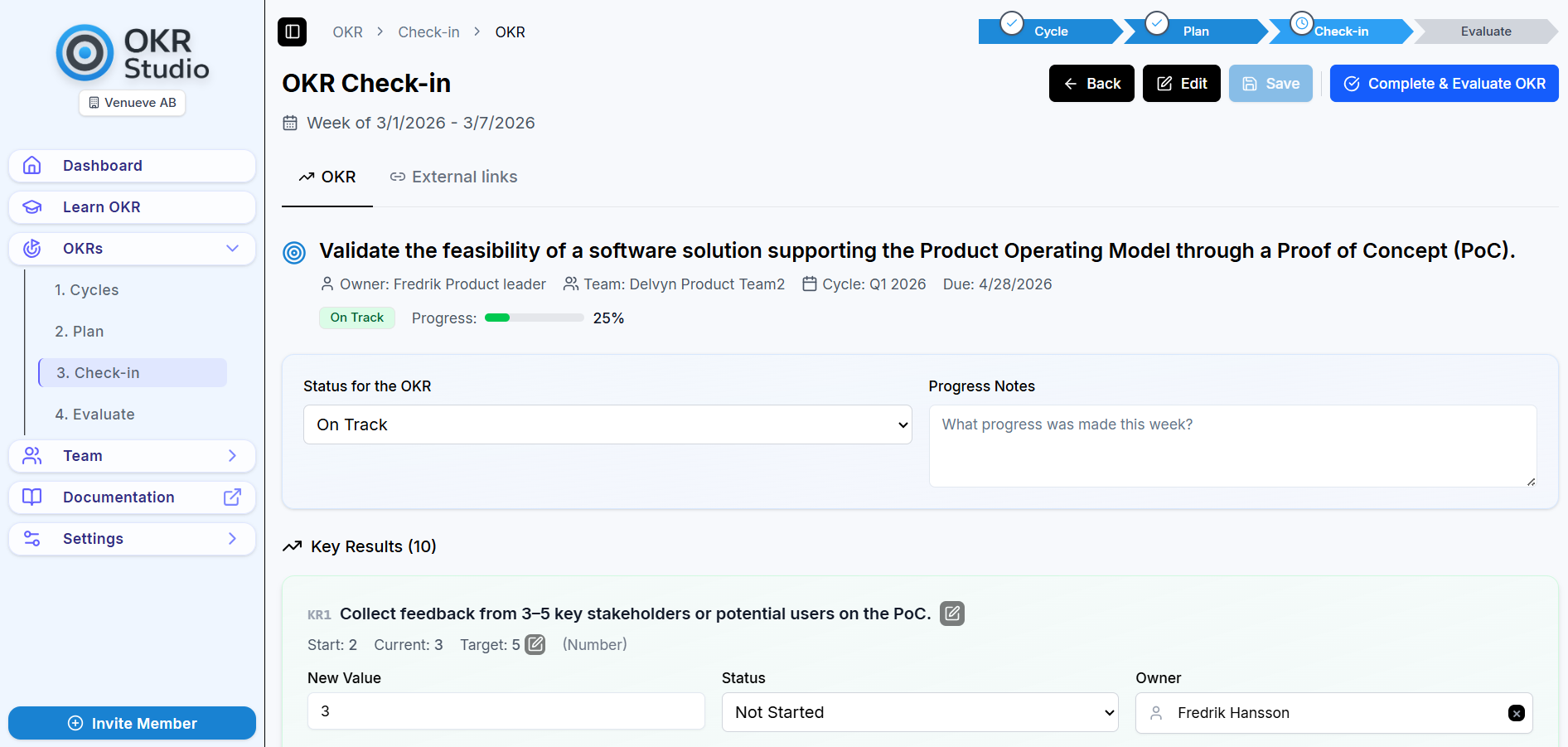Expand the Team sidebar section
The height and width of the screenshot is (747, 1568).
232,455
